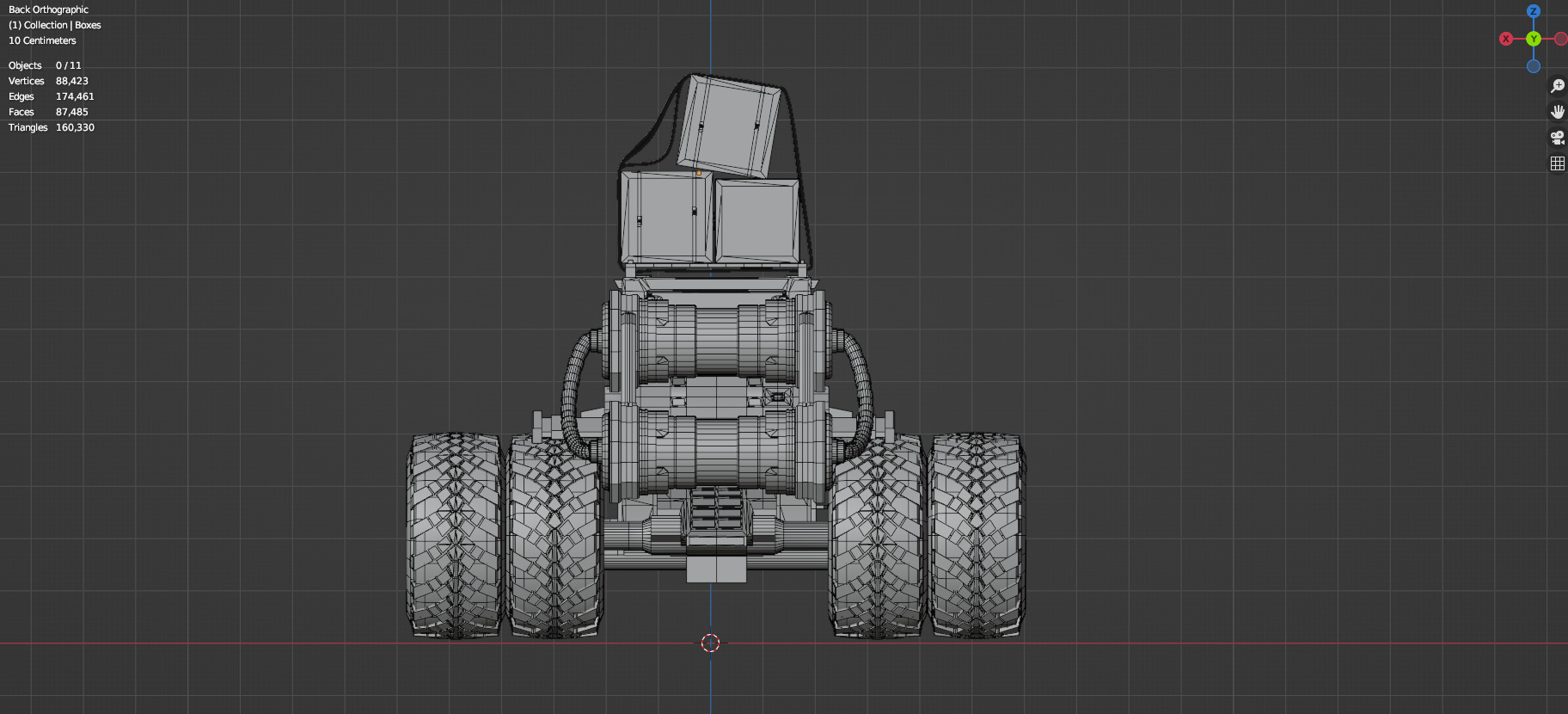The height and width of the screenshot is (714, 1568).
Task: Select the tilted top box on the vehicle
Action: [x=730, y=126]
